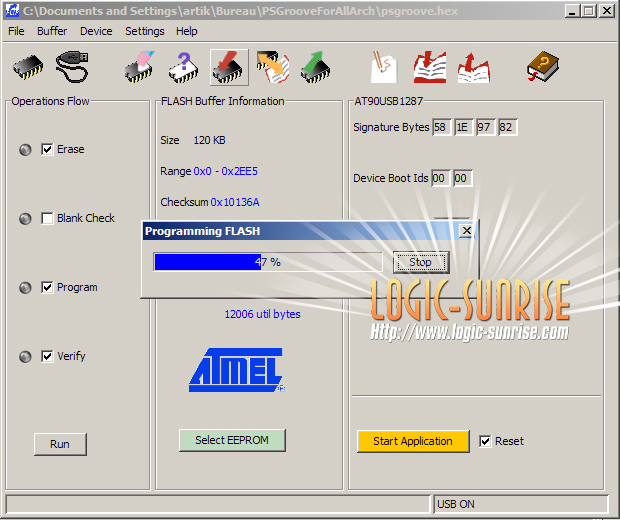The width and height of the screenshot is (620, 520).
Task: Click the Program Target Device red arrow icon
Action: tap(229, 67)
